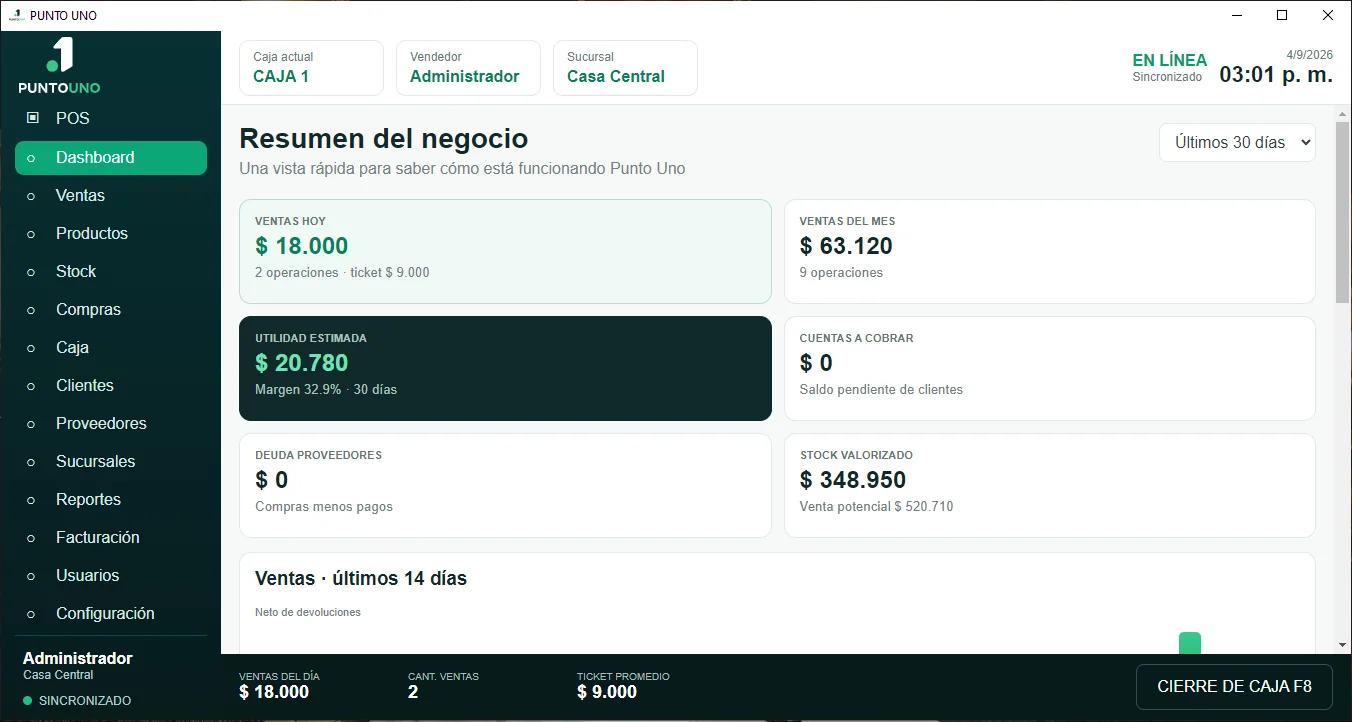Click the Sucursal Casa Central card
1352x722 pixels.
(626, 68)
